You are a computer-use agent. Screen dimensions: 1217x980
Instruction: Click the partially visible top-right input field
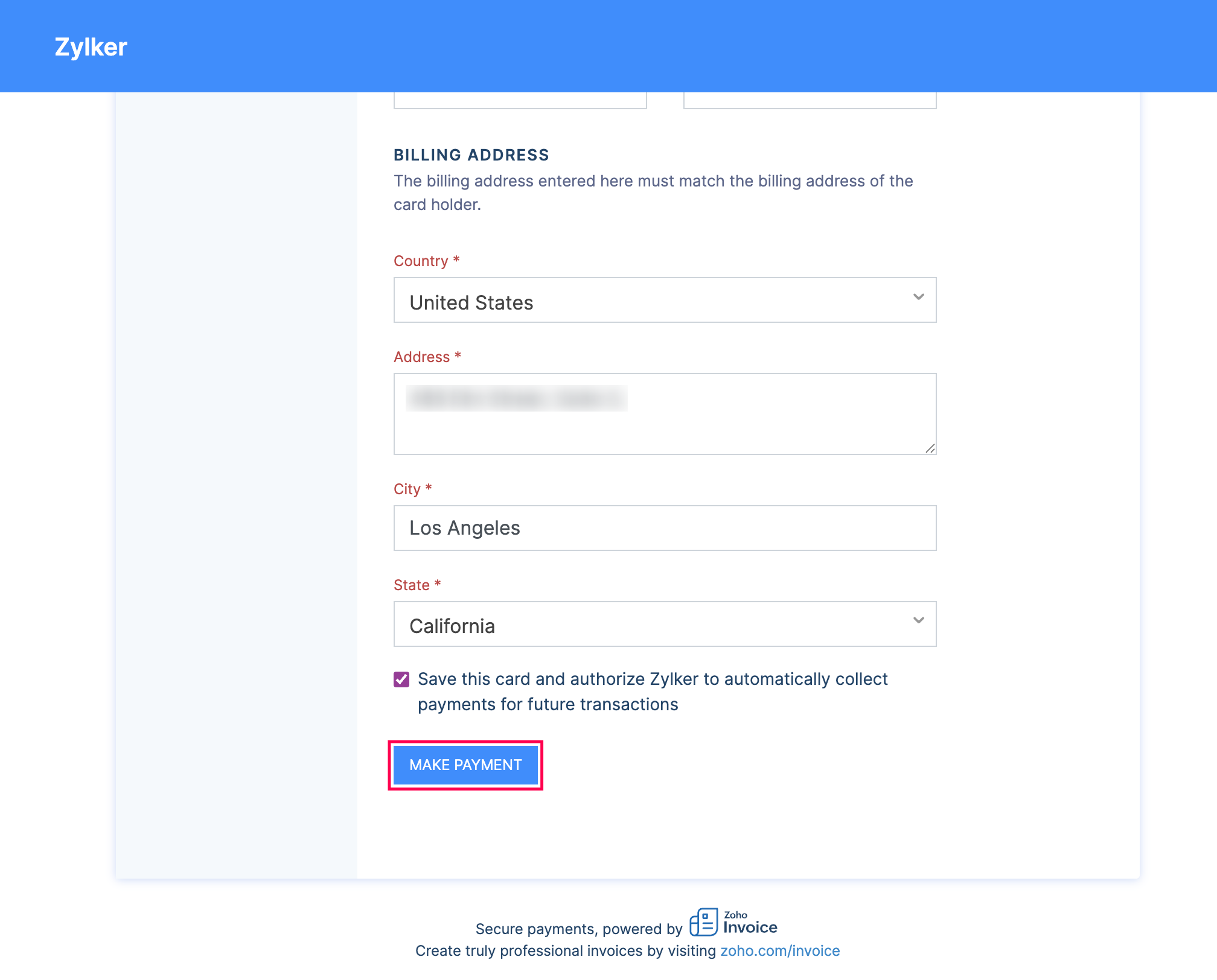810,100
